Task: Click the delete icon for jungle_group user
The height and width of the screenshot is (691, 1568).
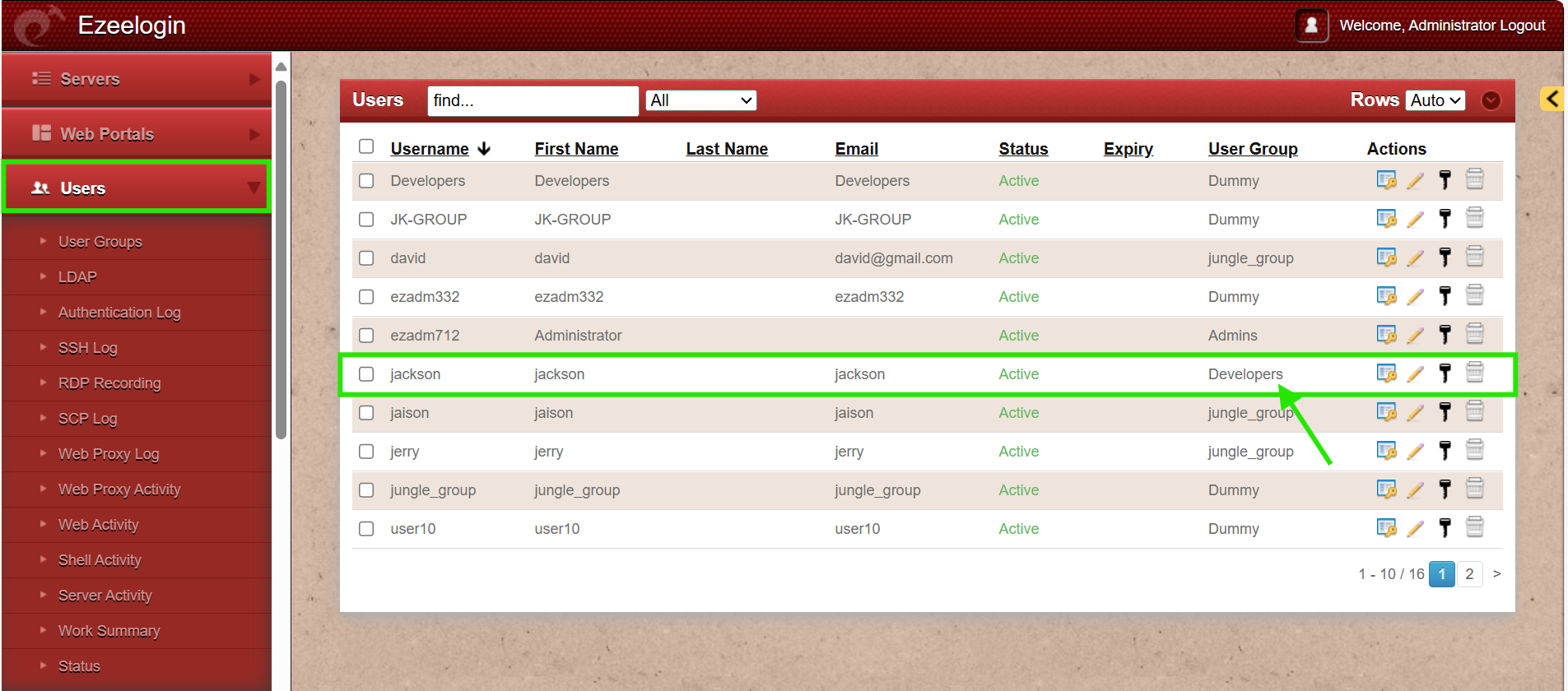Action: point(1474,489)
